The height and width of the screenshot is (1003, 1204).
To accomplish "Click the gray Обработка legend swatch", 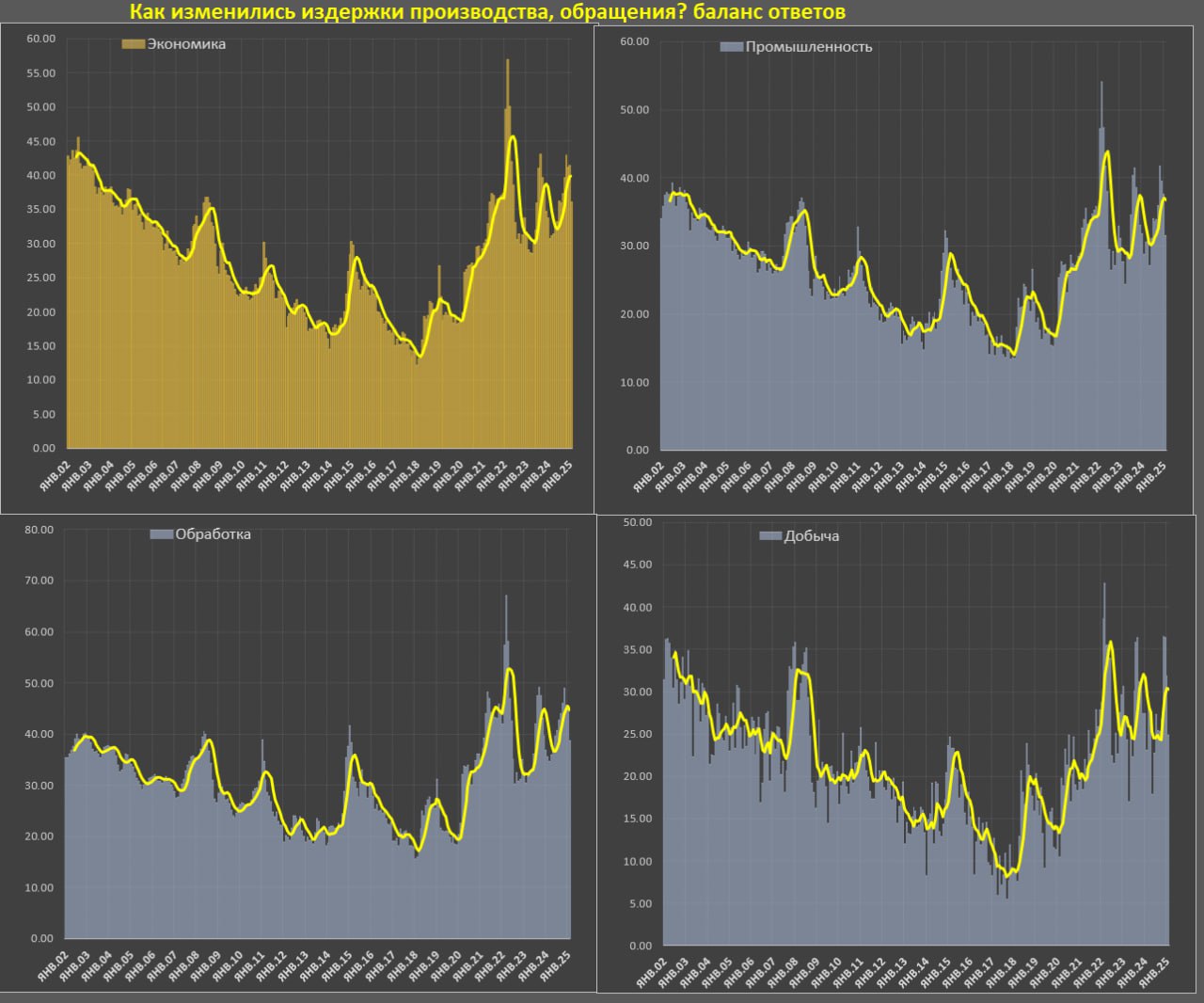I will 162,534.
